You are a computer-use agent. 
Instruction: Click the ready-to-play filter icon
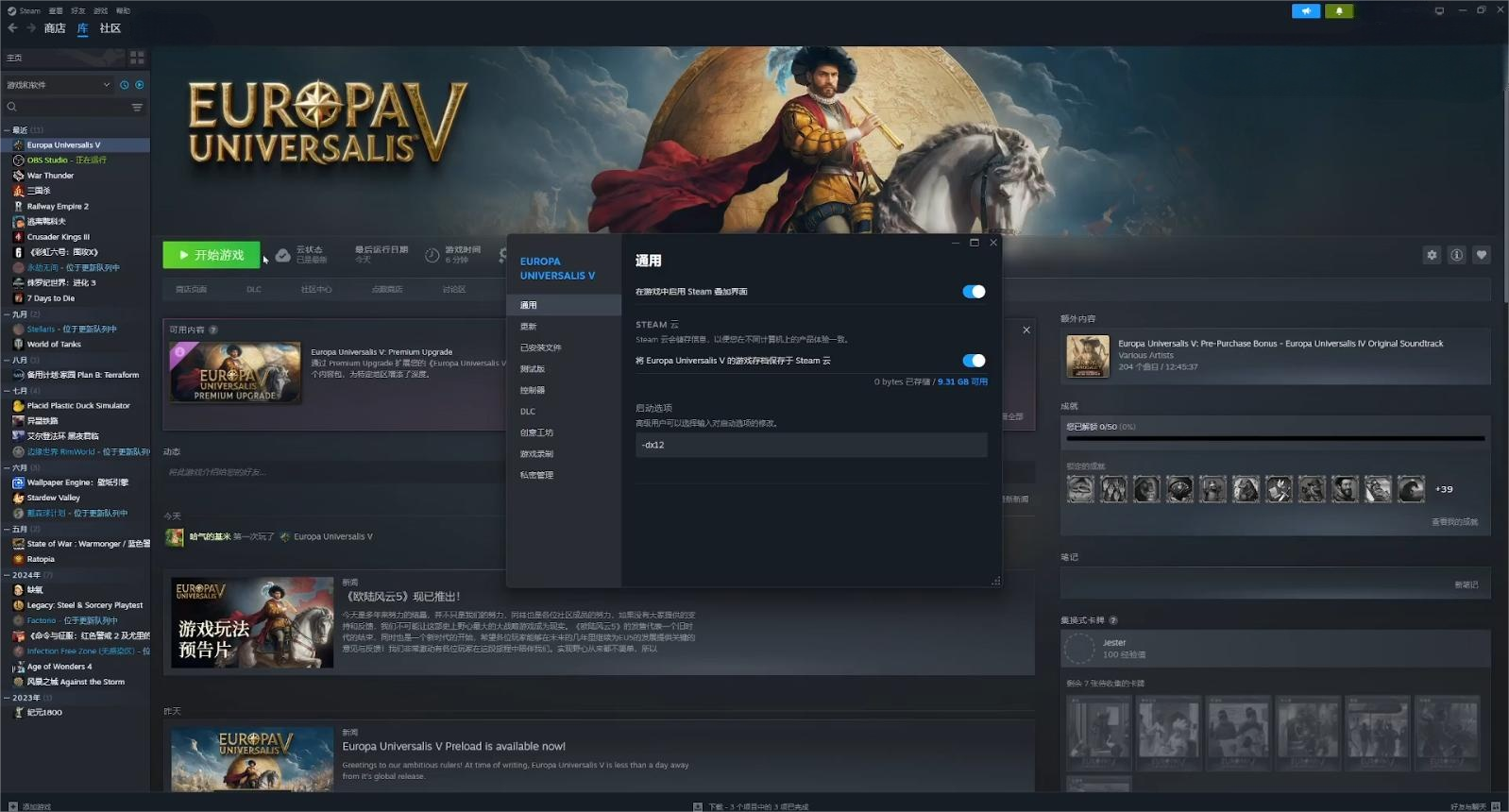click(140, 85)
